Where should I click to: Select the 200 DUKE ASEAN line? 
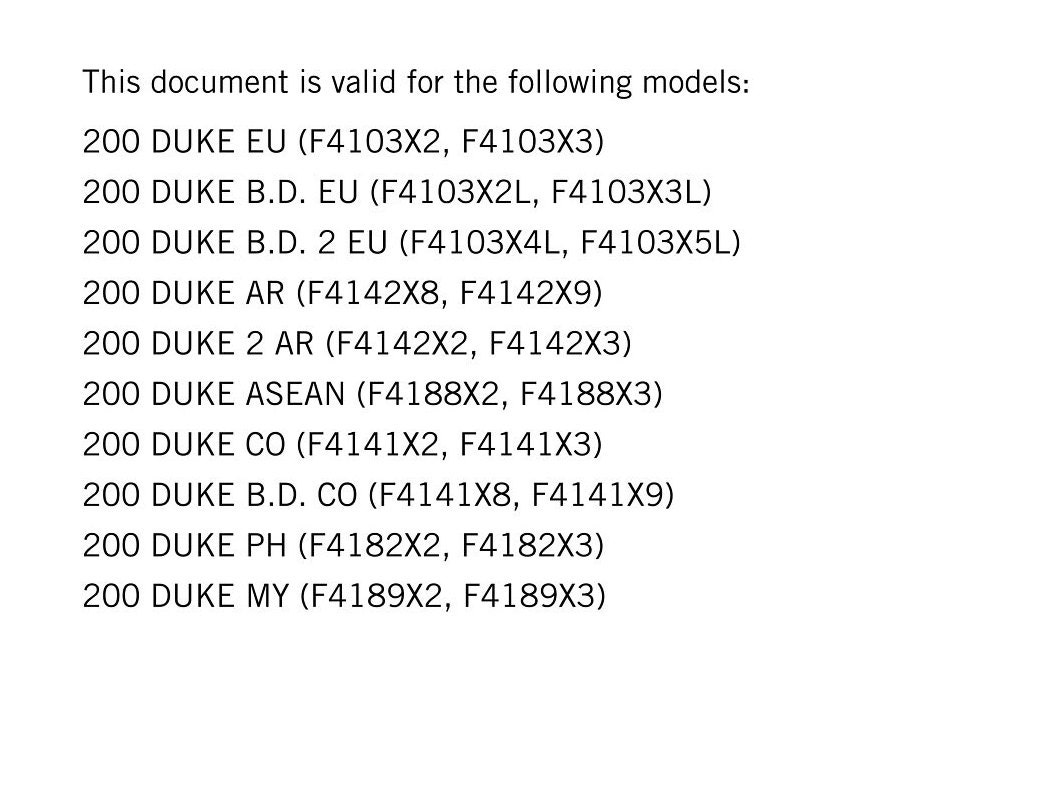372,394
